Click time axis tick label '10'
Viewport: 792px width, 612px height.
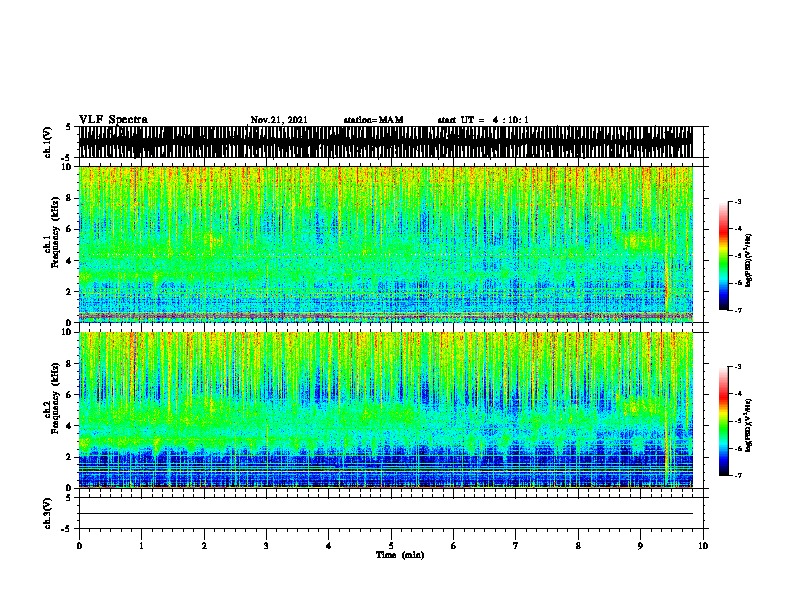(703, 545)
